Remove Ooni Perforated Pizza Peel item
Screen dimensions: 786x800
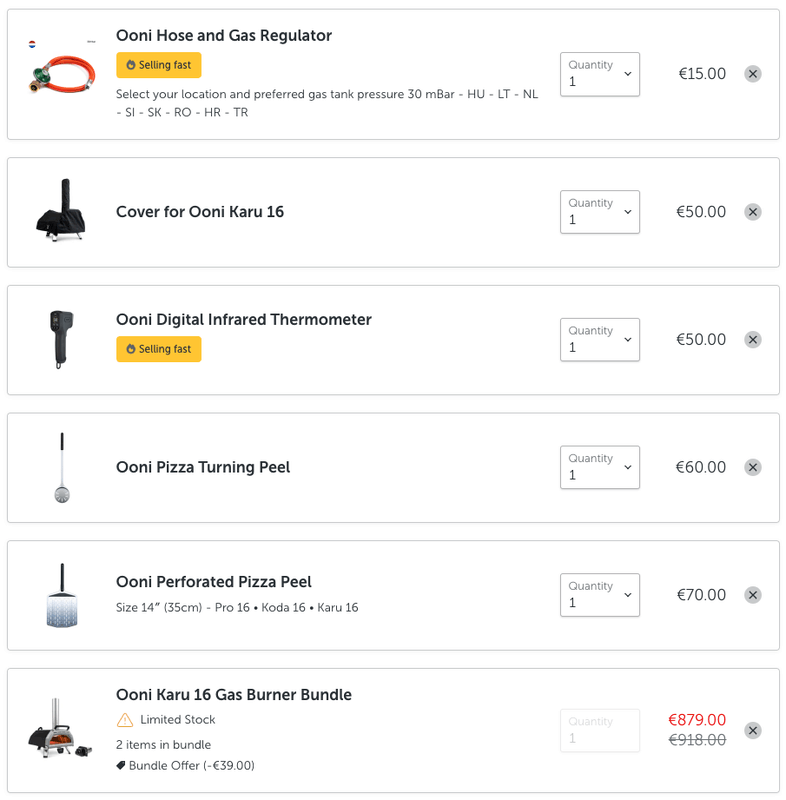point(753,595)
